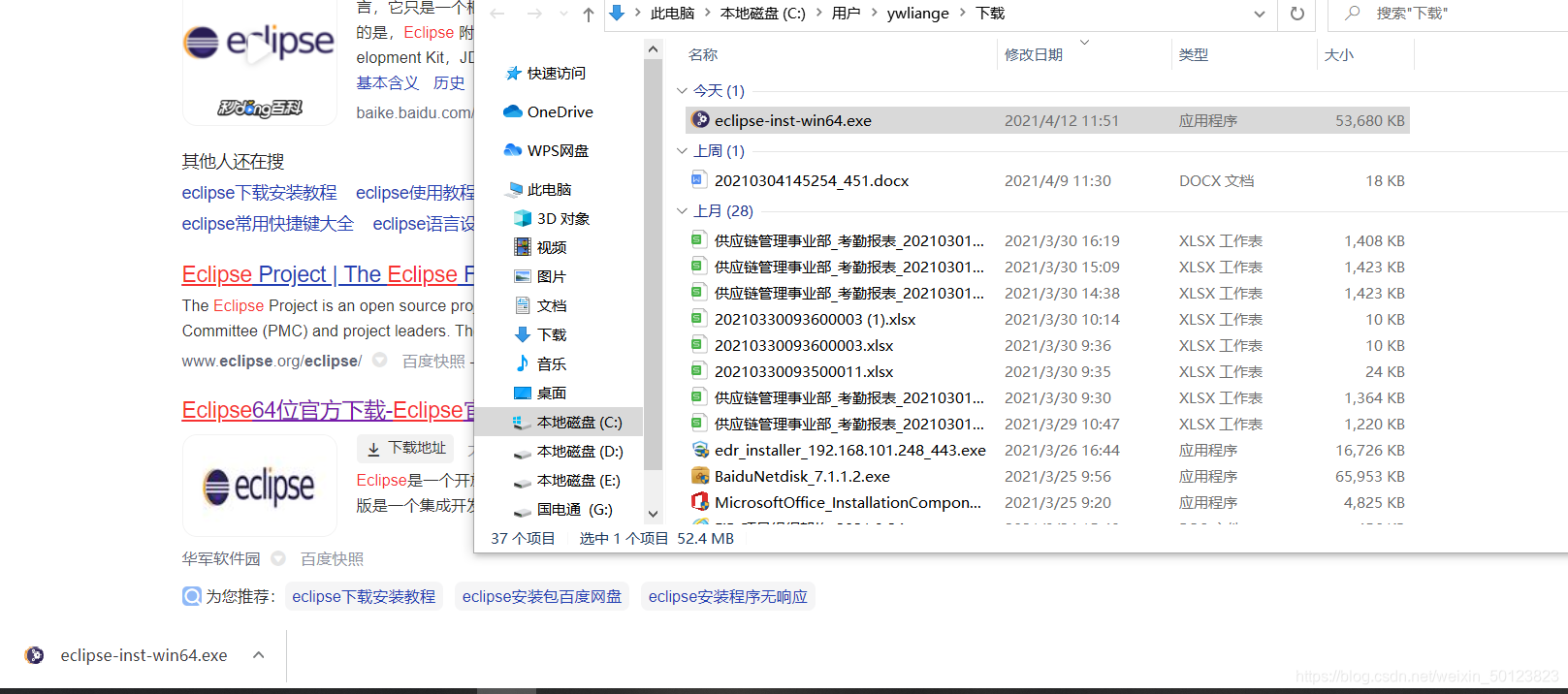The image size is (1568, 694).
Task: Select MicrosoftOffice_InstallationCompon file icon
Action: click(x=700, y=502)
